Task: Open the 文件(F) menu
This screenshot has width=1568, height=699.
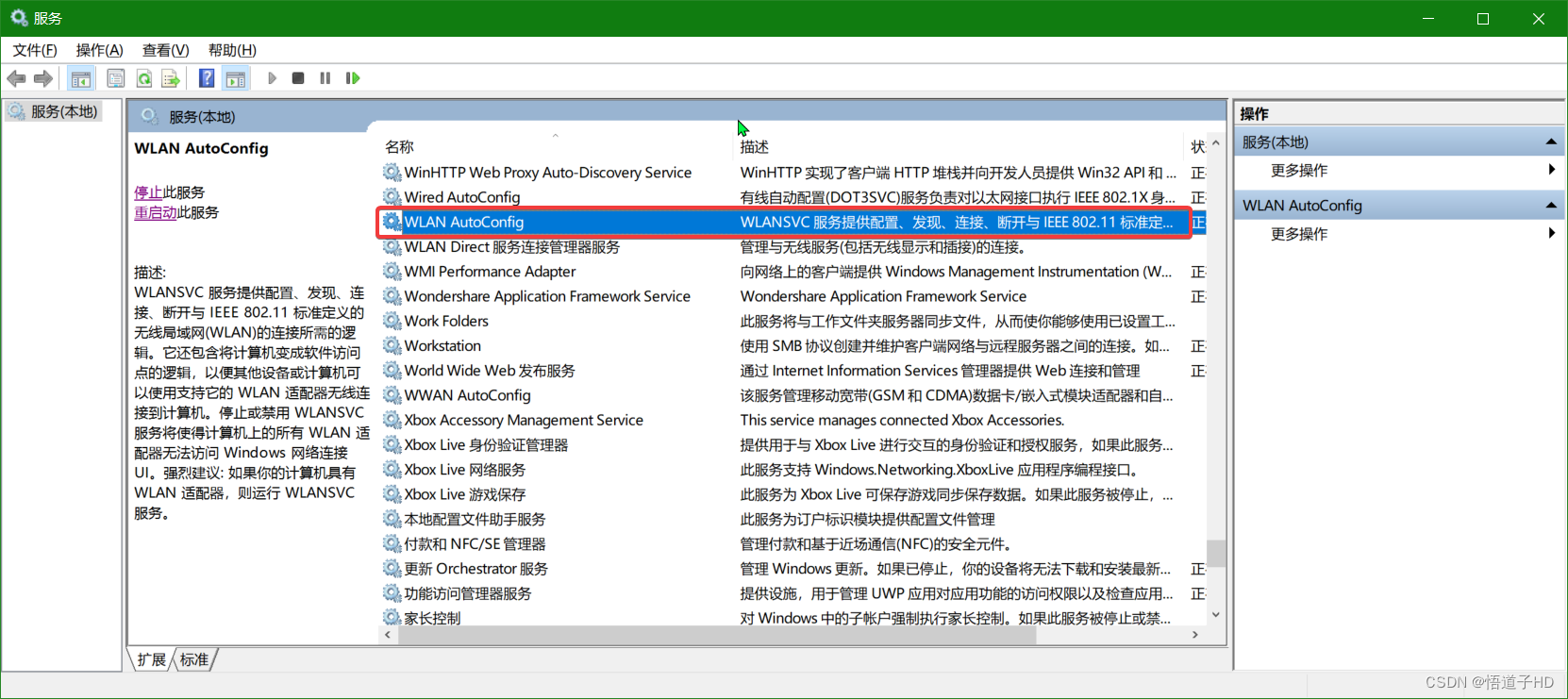Action: 35,50
